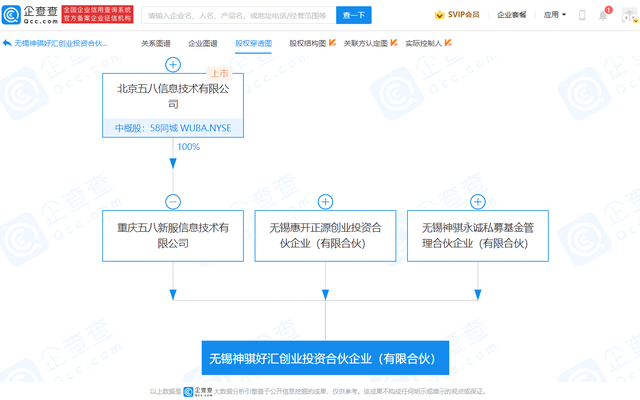Open the 中概股 58同城 WUBA.NYSE link

[173, 128]
